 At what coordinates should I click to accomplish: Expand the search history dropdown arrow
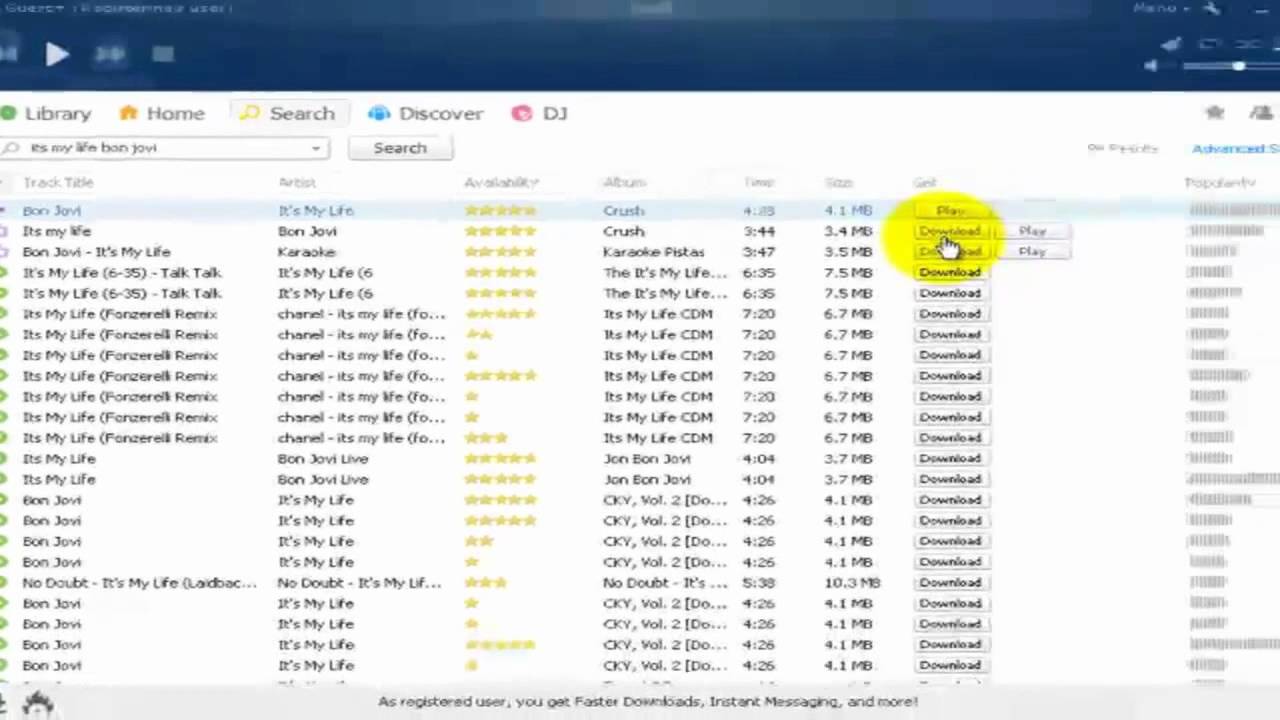coord(316,148)
